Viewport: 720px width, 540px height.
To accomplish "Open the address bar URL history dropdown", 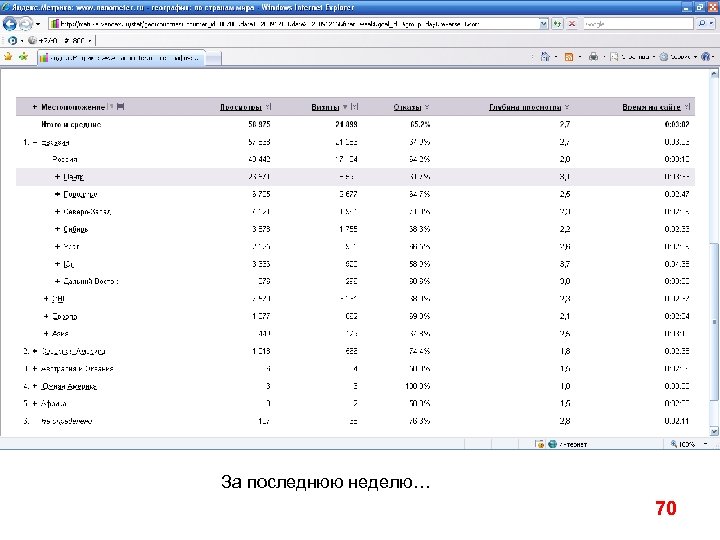I will click(544, 23).
